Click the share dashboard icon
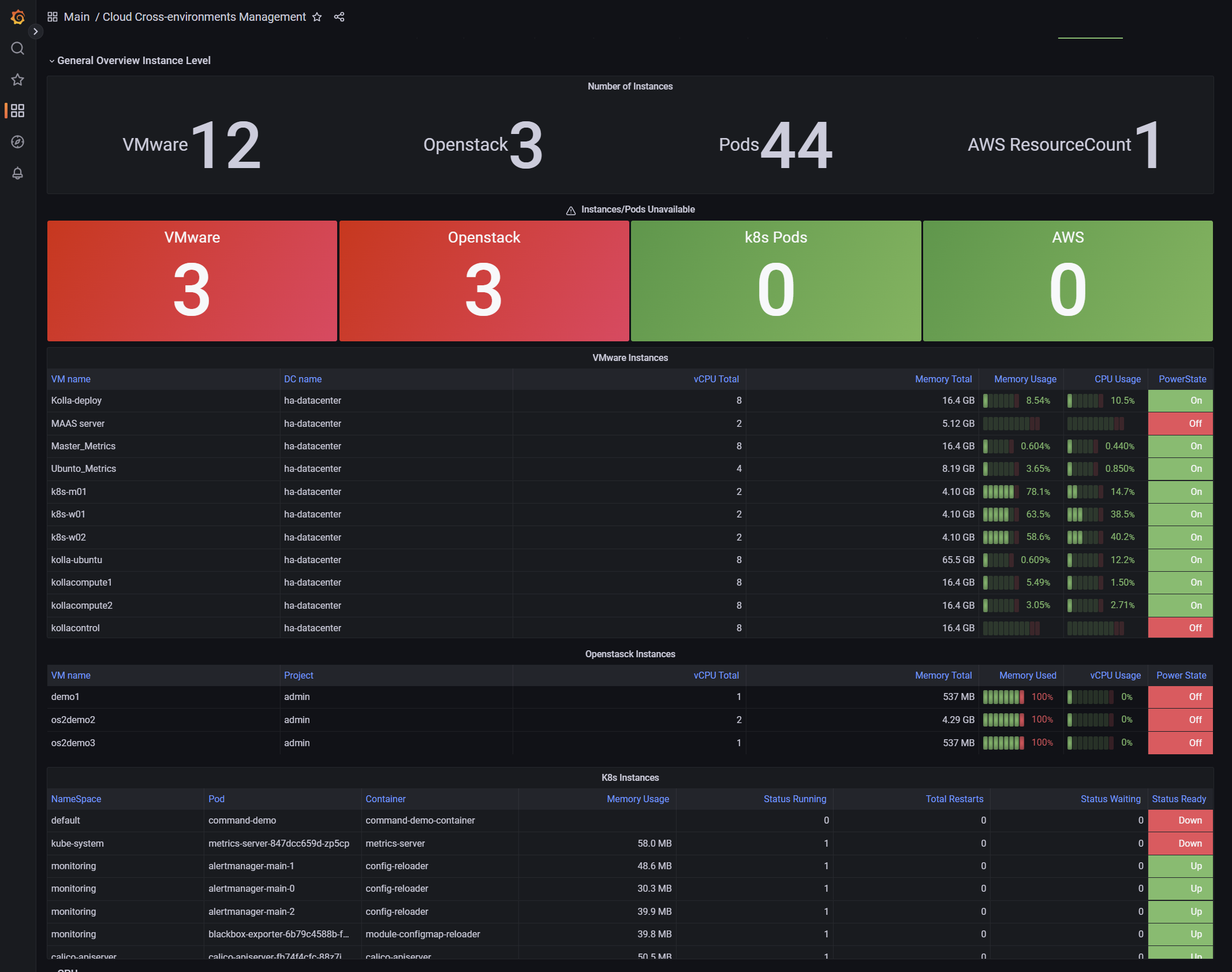This screenshot has width=1232, height=972. point(339,17)
